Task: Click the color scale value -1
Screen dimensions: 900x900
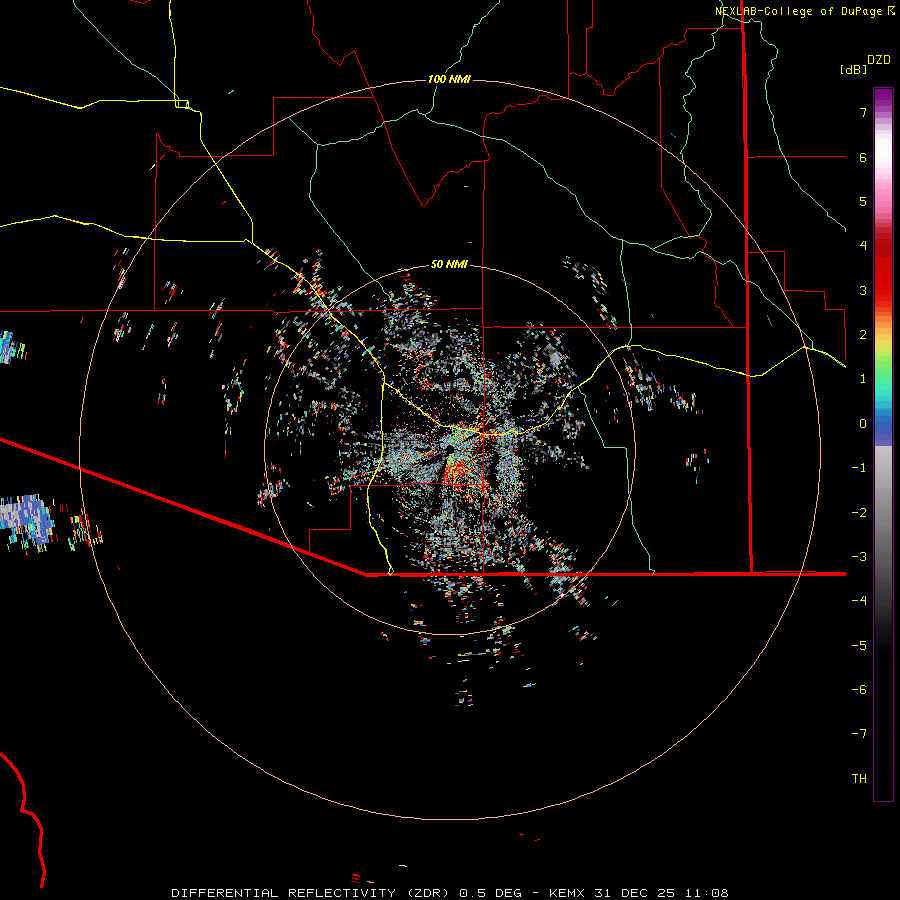Action: point(859,468)
